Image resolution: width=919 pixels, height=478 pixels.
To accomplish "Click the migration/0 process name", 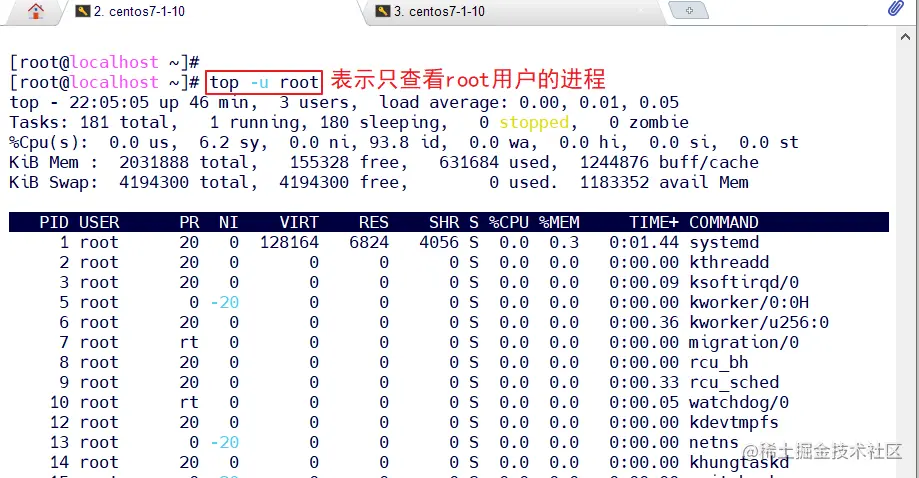I will tap(744, 342).
